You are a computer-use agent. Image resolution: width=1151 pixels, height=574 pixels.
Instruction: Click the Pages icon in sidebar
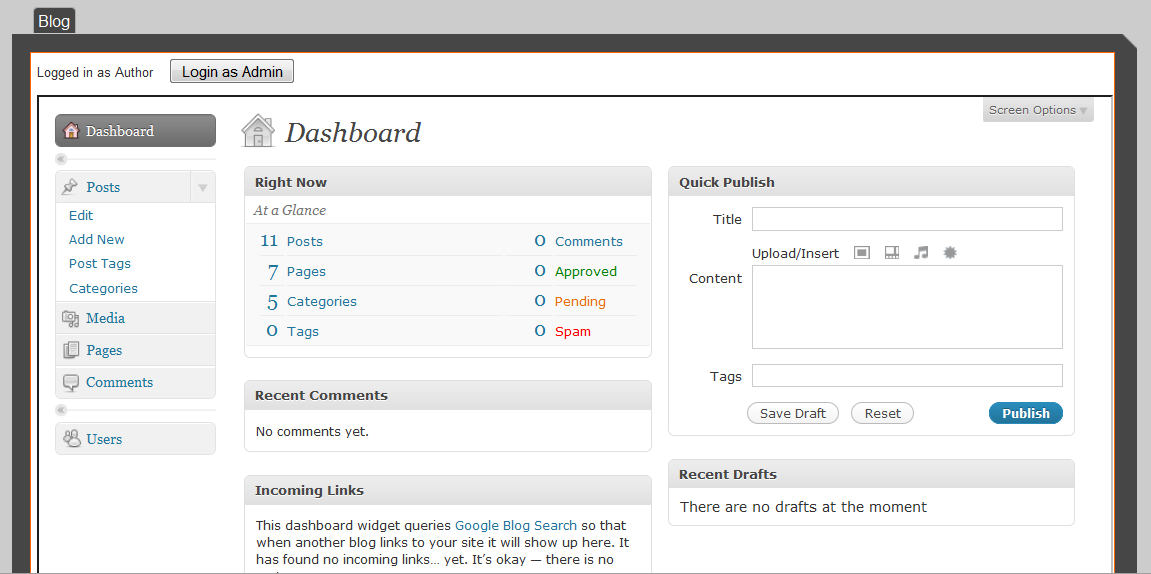coord(70,350)
